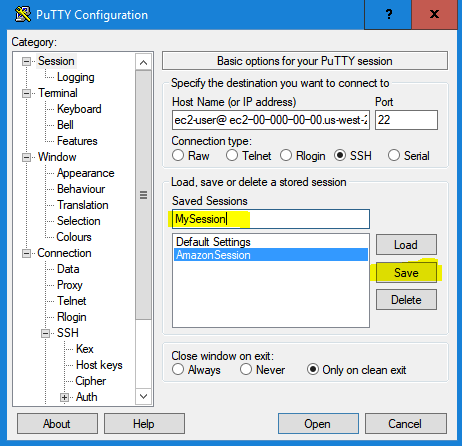The image size is (462, 446).
Task: Open the Kex category
Action: click(85, 349)
